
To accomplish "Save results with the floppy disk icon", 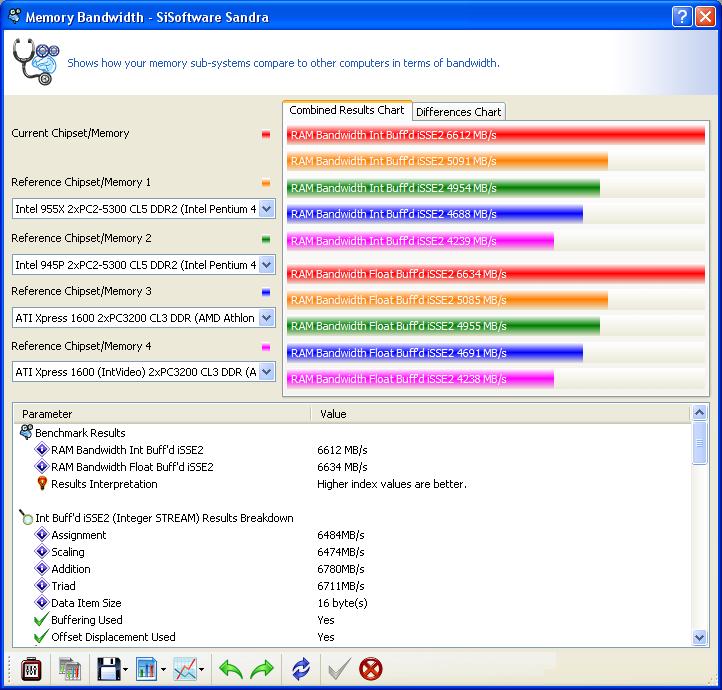I will pyautogui.click(x=109, y=669).
